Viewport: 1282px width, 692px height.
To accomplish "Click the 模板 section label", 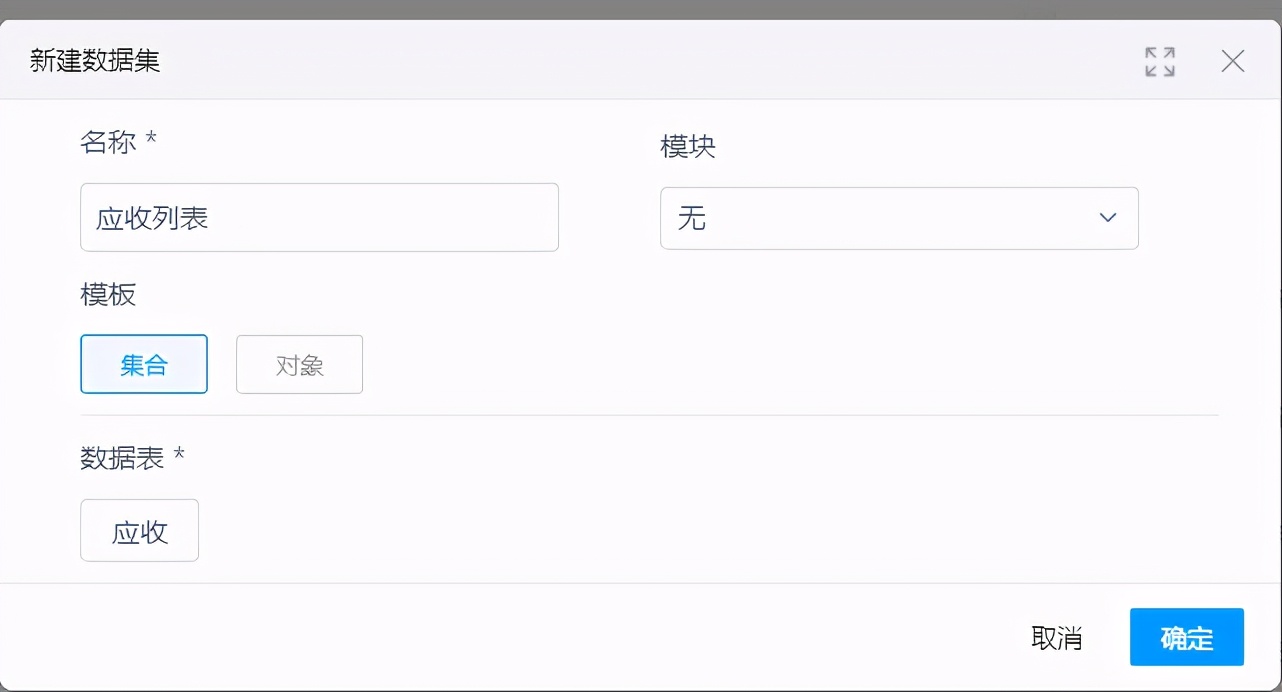I will point(107,295).
